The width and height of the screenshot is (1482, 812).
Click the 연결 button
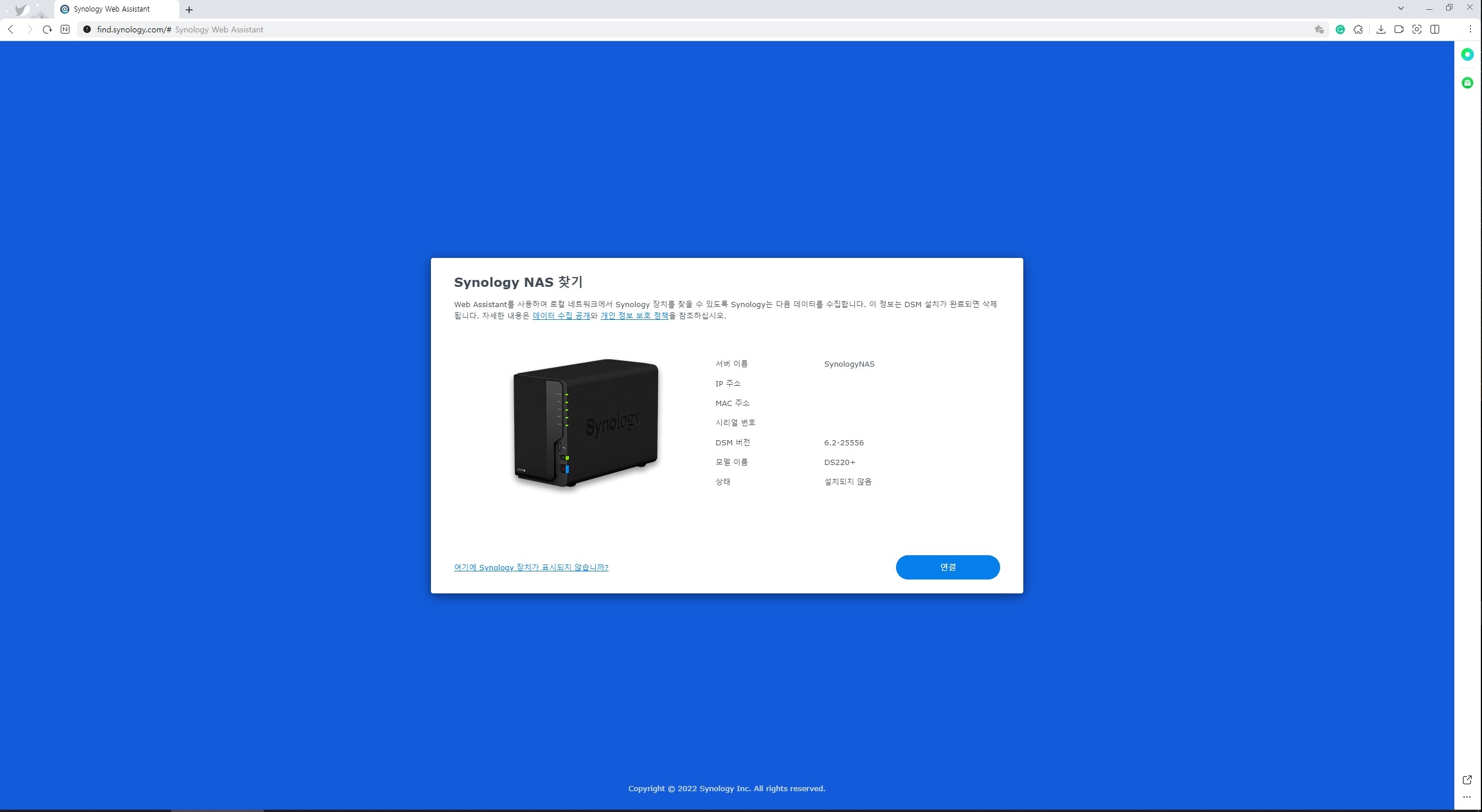pyautogui.click(x=948, y=567)
